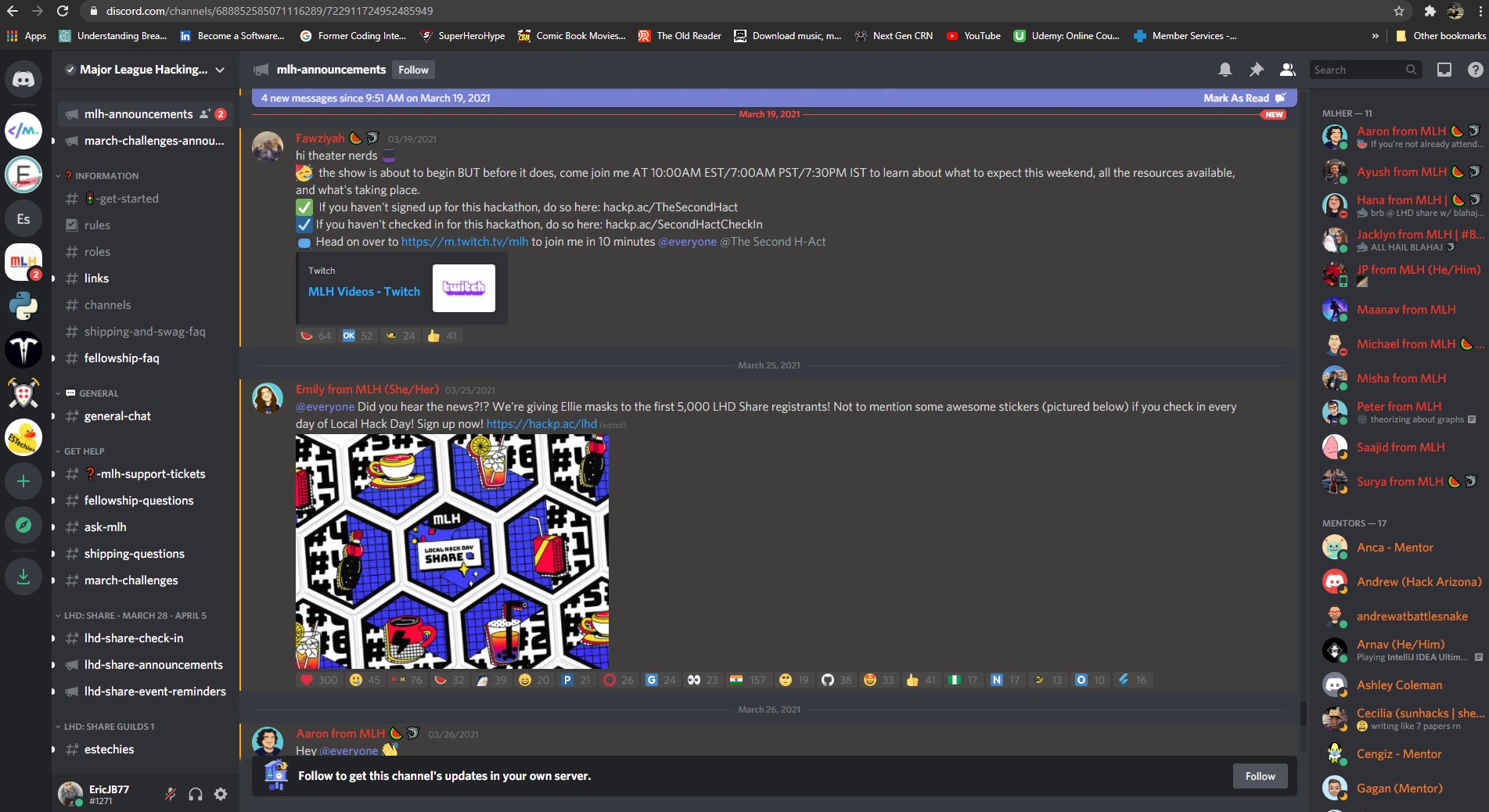Open user settings gear
The height and width of the screenshot is (812, 1489).
coord(221,794)
